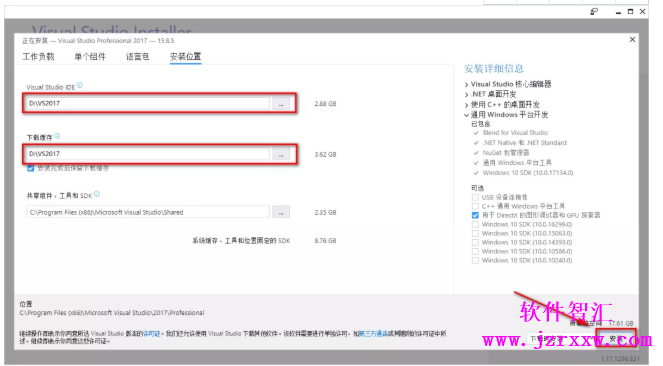Select .NET Native 和 .NET Standard item
663x366 pixels.
pyautogui.click(x=524, y=143)
